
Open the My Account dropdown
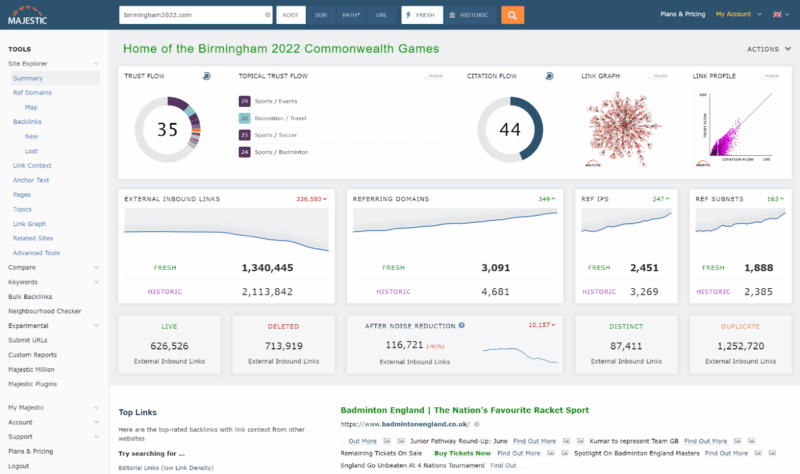point(737,15)
